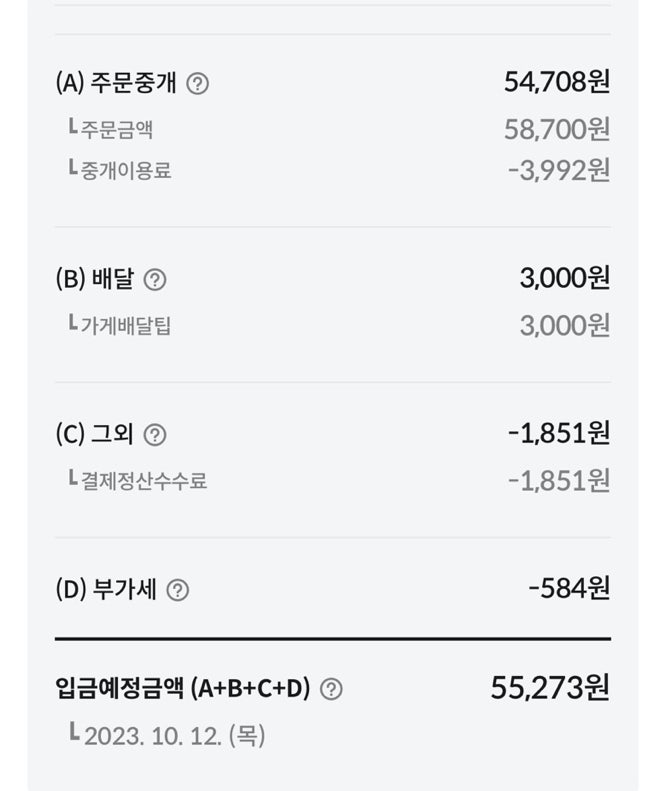Click the 주문금액 sub-item
The width and height of the screenshot is (666, 791).
coord(117,128)
